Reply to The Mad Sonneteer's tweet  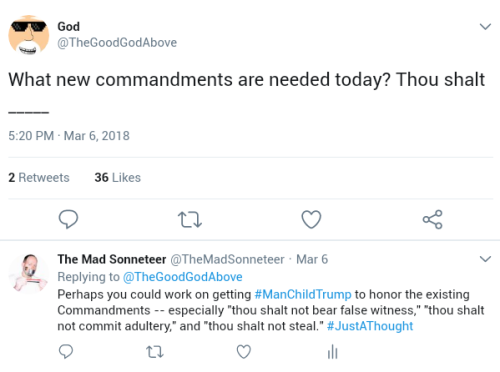click(x=66, y=351)
